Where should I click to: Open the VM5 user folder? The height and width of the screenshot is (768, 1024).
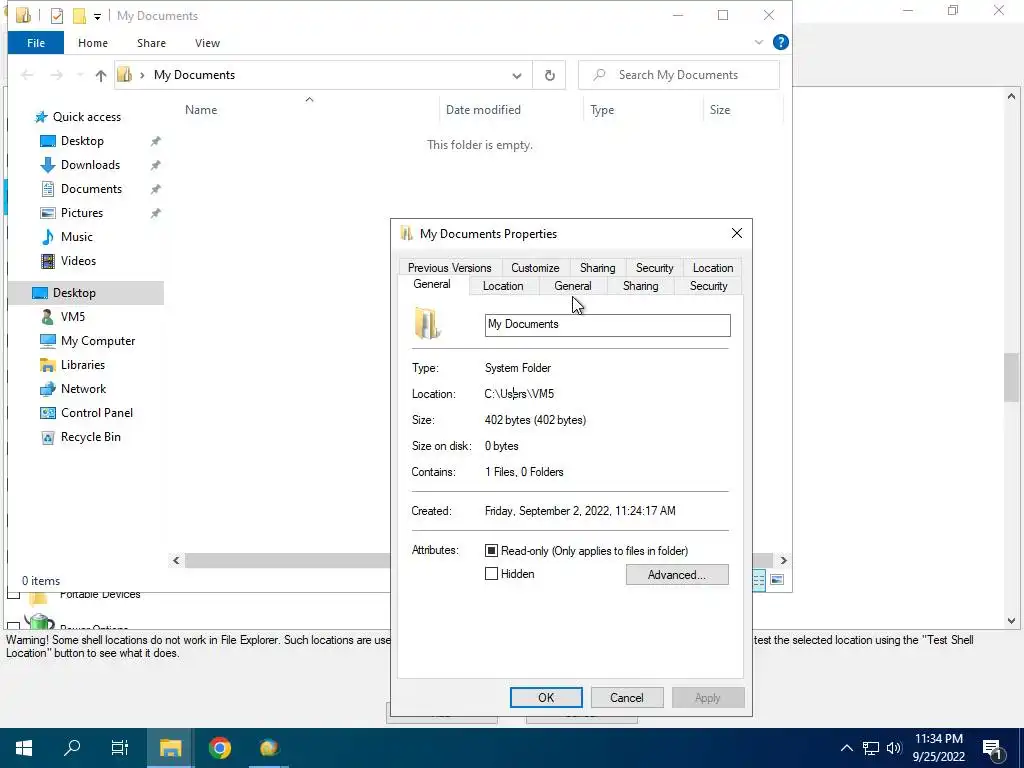pos(72,317)
